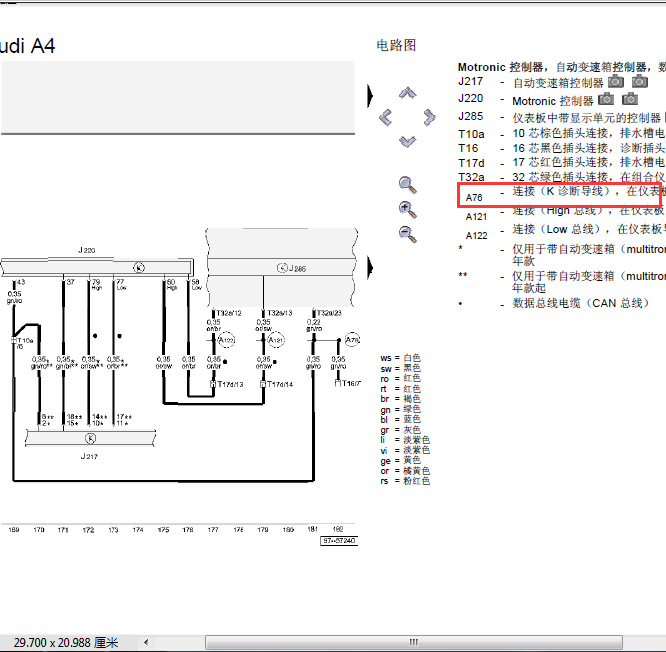This screenshot has height=652, width=666.
Task: Click track number 175 on bottom scale
Action: point(163,530)
